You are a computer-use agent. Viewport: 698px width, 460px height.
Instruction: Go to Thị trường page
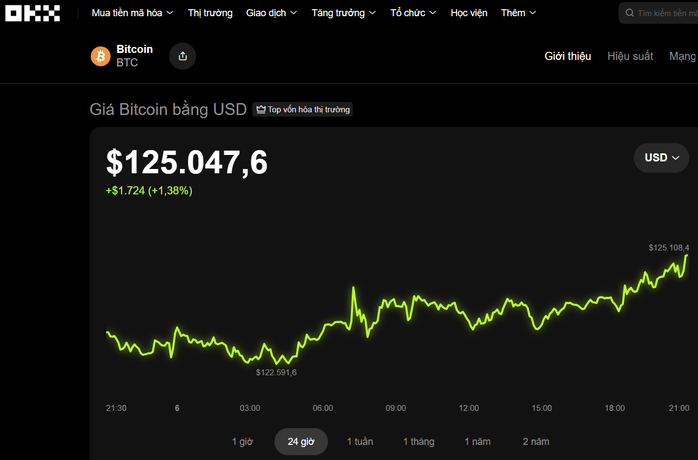click(x=210, y=13)
